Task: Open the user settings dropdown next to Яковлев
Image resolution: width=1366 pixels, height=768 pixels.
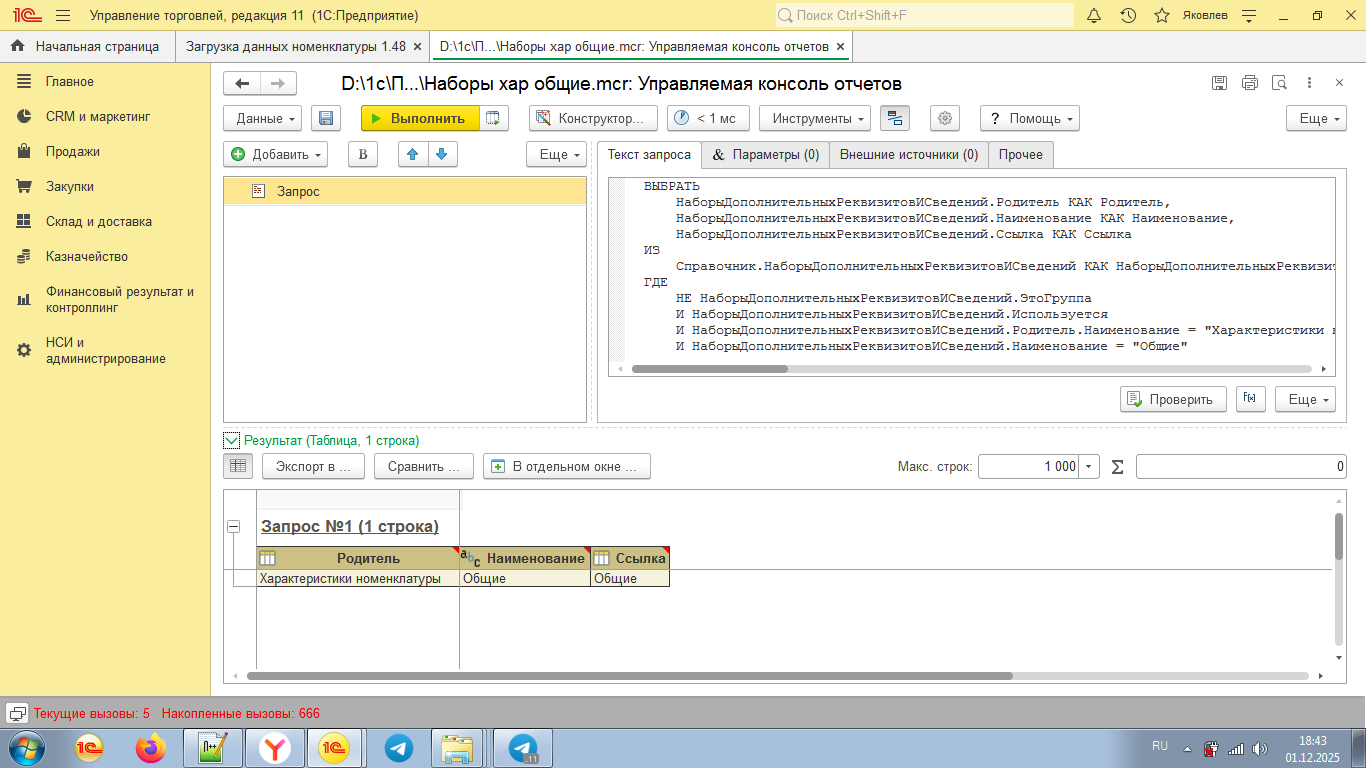Action: coord(1249,16)
